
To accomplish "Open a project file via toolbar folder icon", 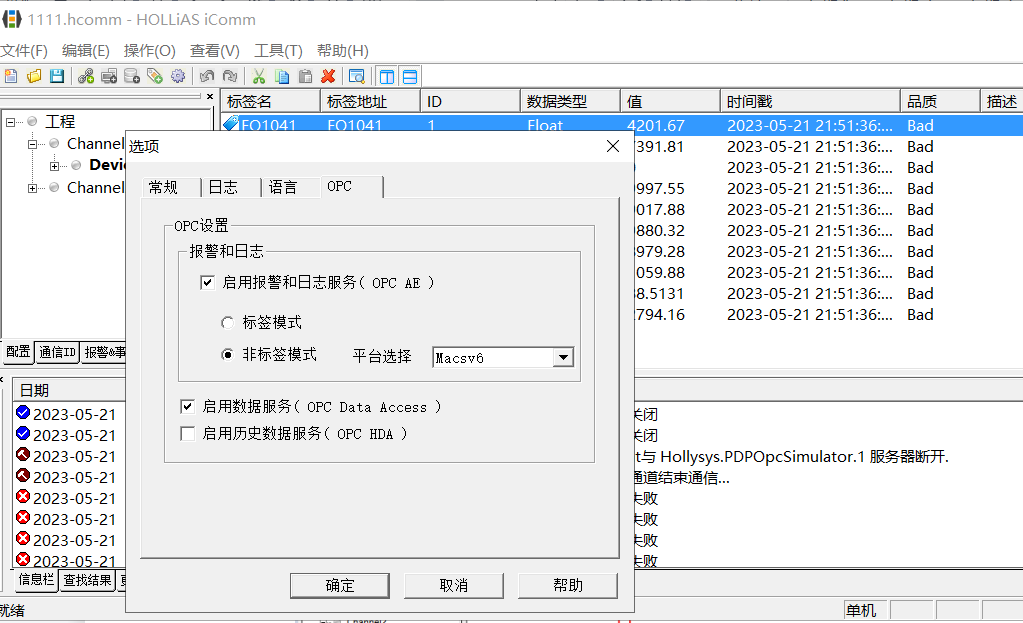I will click(x=35, y=75).
